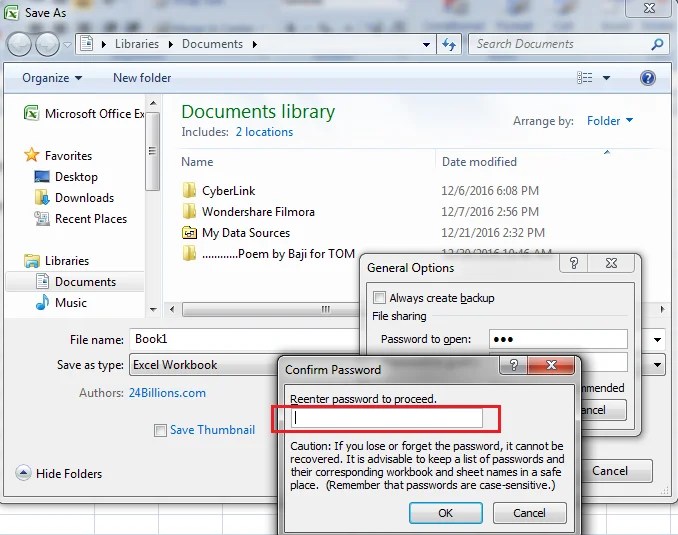Open the Organize menu
Image resolution: width=678 pixels, height=535 pixels.
tap(52, 78)
